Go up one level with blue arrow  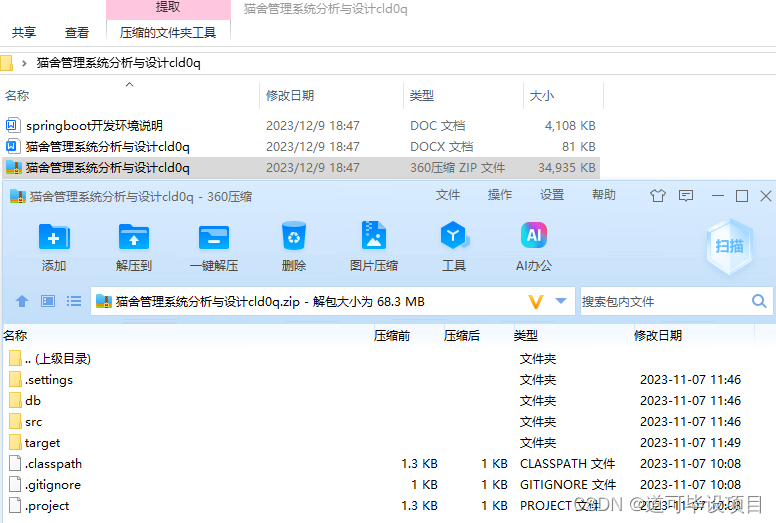pos(22,301)
